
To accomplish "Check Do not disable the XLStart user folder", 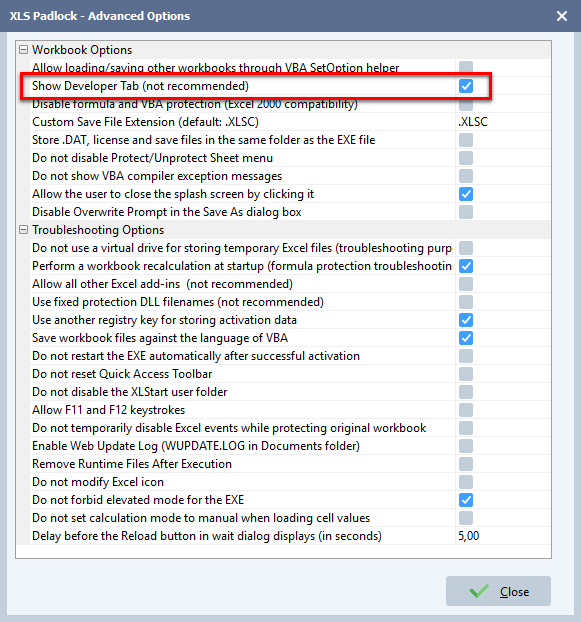I will [466, 392].
